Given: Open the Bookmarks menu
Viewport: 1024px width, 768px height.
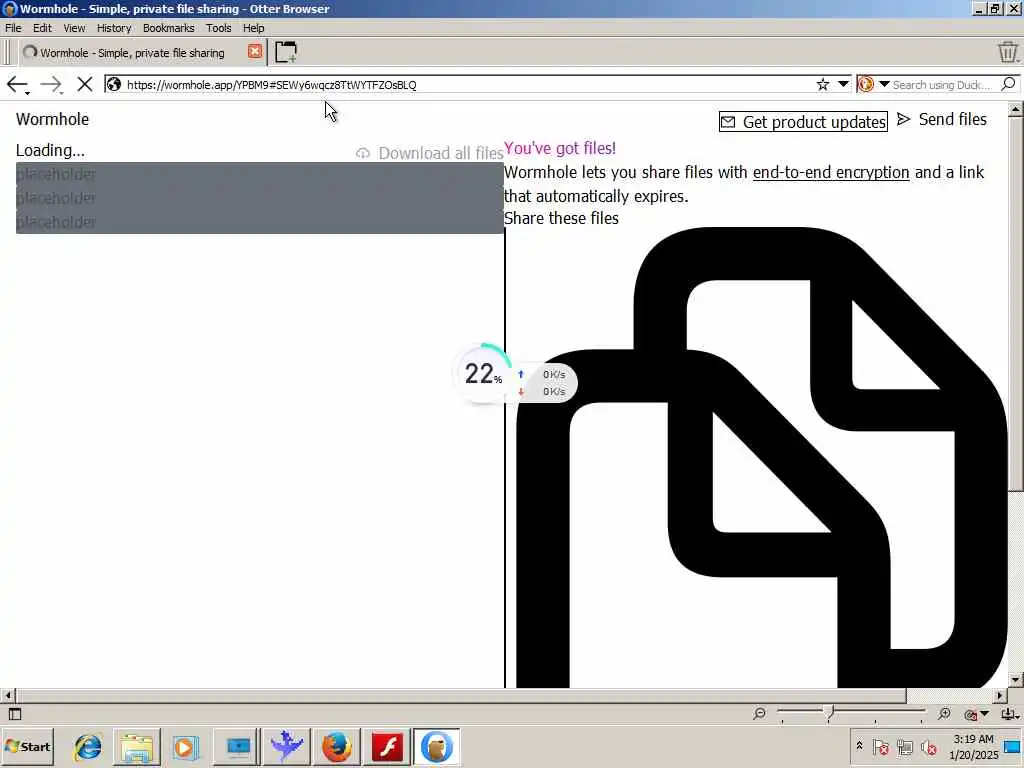Looking at the screenshot, I should (168, 28).
